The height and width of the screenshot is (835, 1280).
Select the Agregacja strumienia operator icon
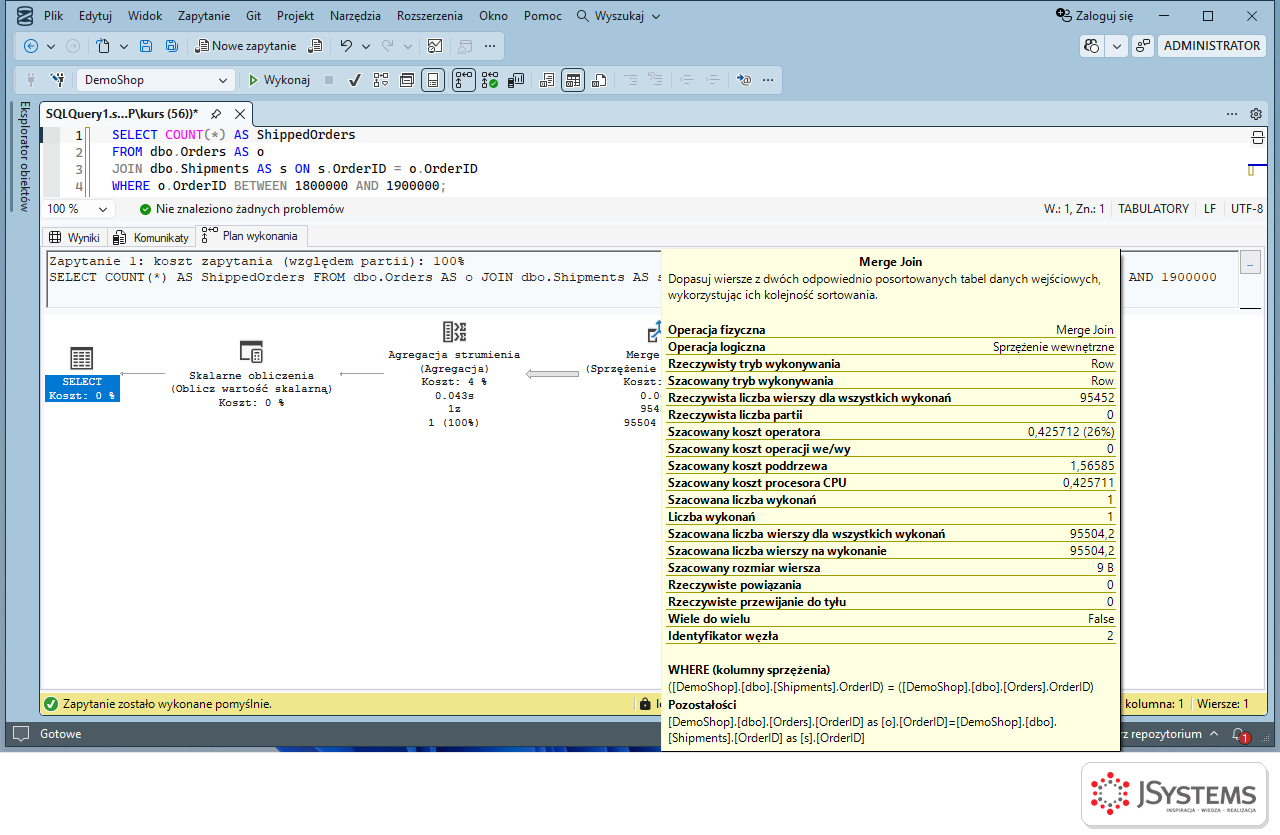pos(454,332)
